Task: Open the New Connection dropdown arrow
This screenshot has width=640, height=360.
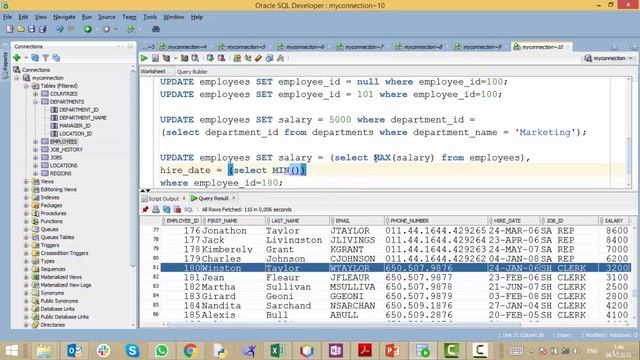Action: click(25, 58)
